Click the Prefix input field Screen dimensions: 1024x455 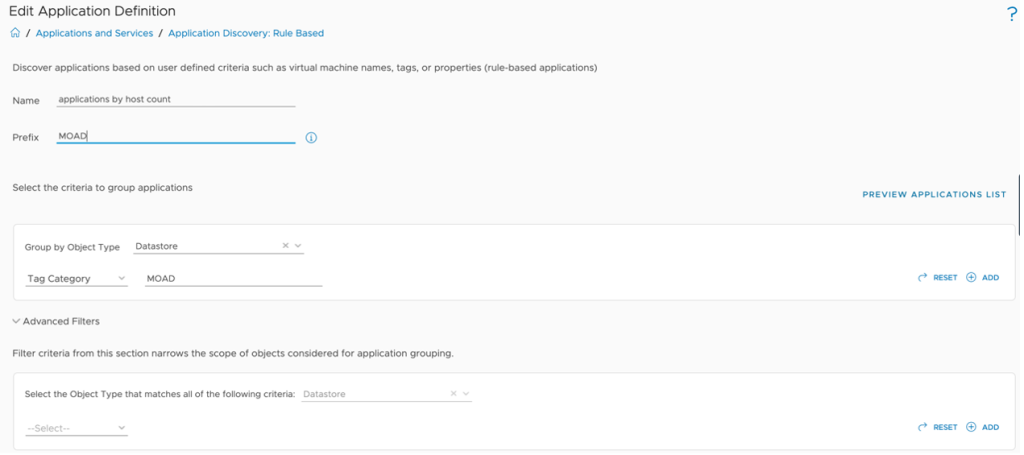point(176,136)
